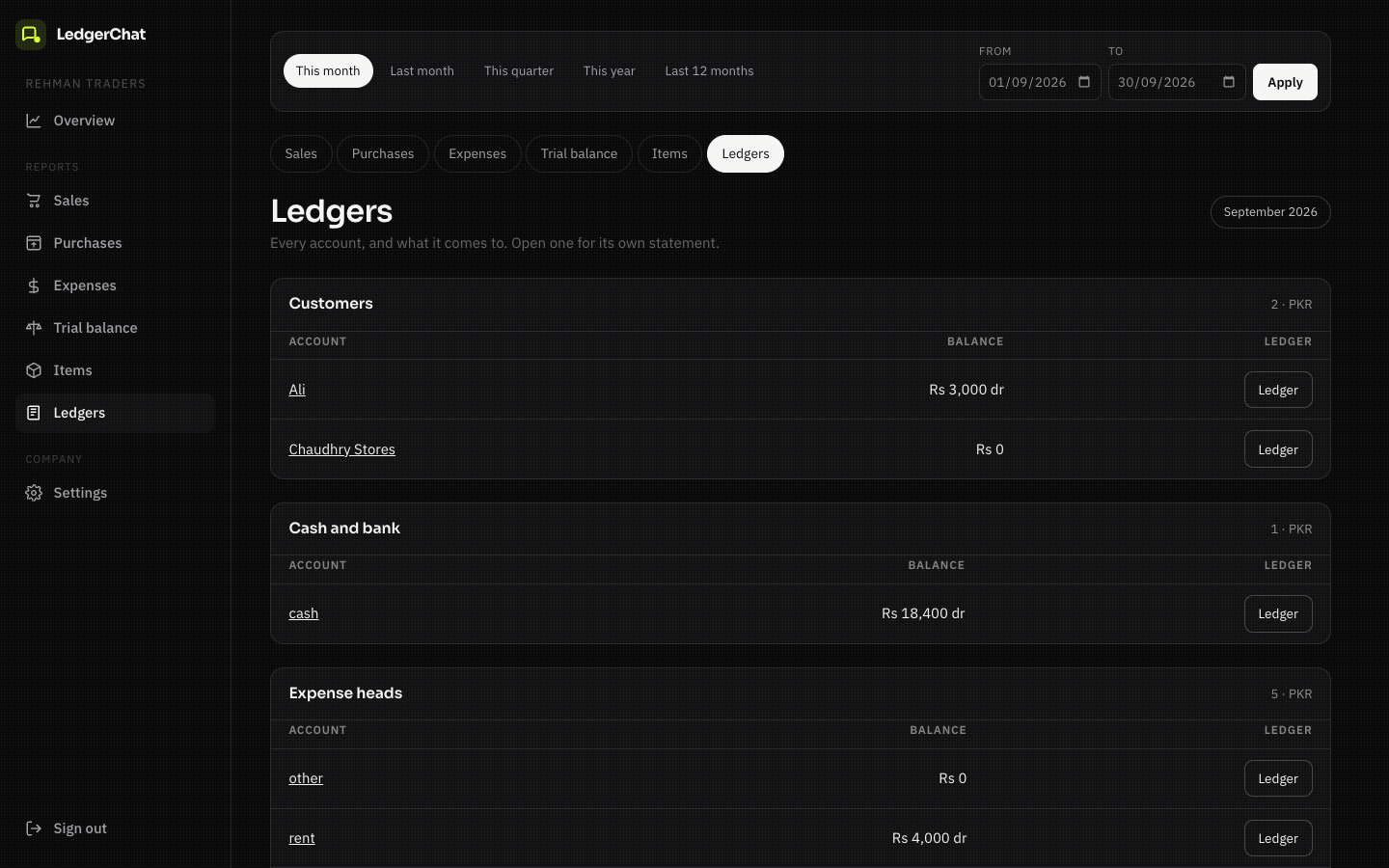Open Items text in the sidebar
Screen dimensions: 1389x868
pyautogui.click(x=72, y=370)
